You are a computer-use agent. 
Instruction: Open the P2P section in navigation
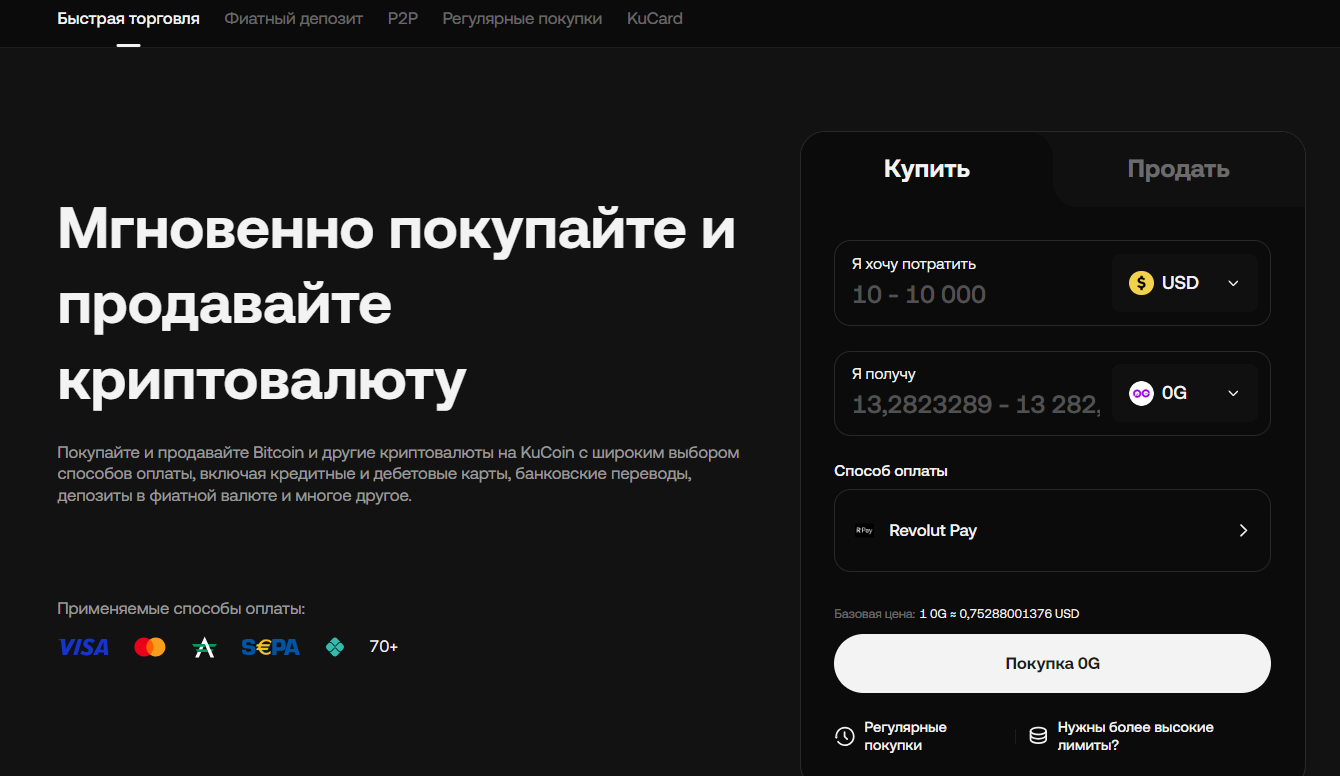click(403, 17)
